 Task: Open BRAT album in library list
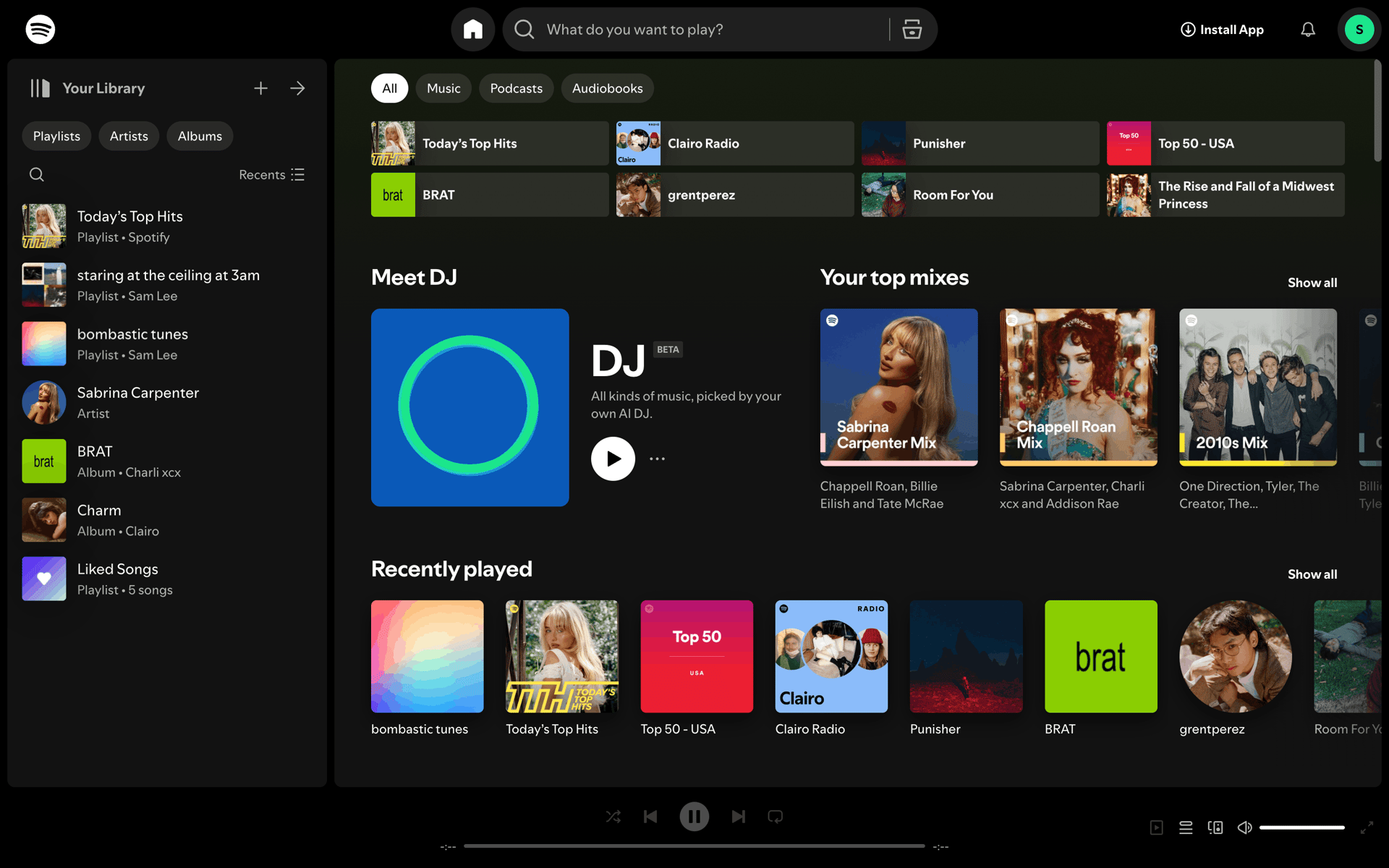tap(167, 461)
